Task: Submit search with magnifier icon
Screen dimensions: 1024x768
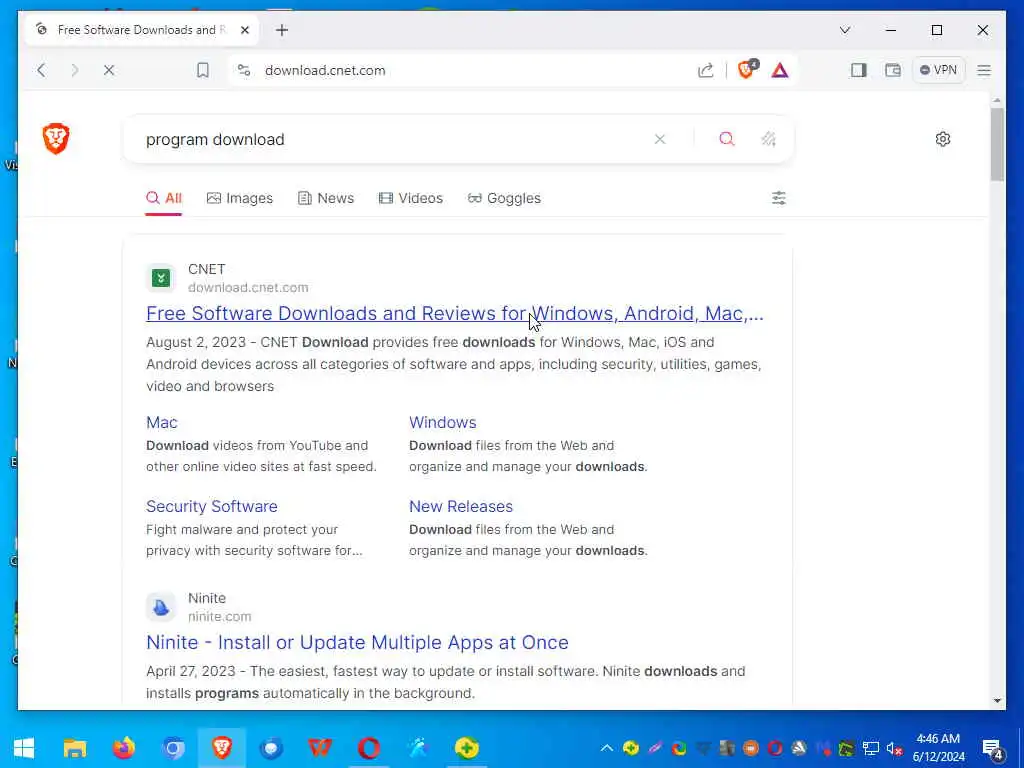Action: [726, 139]
